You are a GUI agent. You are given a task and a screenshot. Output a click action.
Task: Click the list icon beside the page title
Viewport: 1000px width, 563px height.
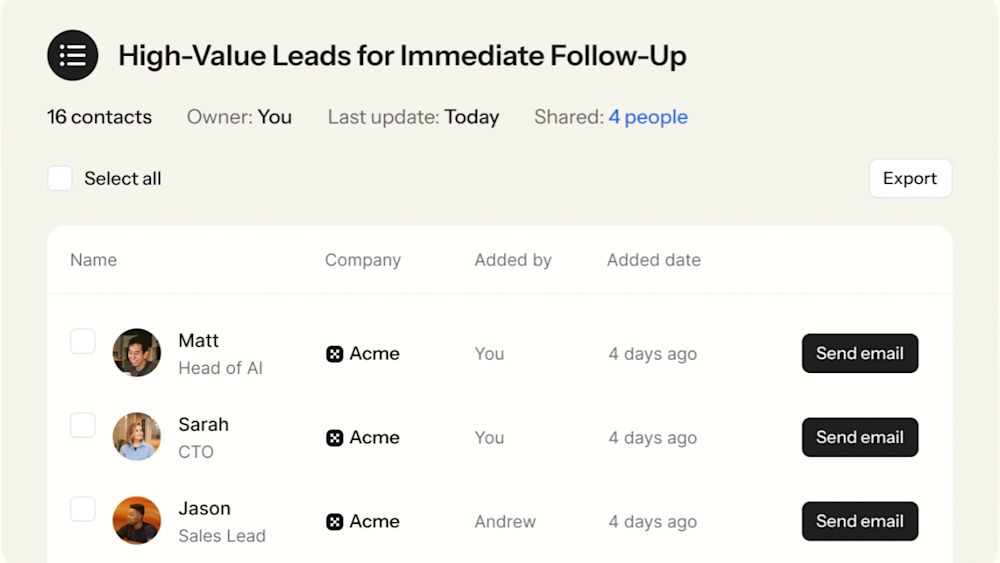73,55
